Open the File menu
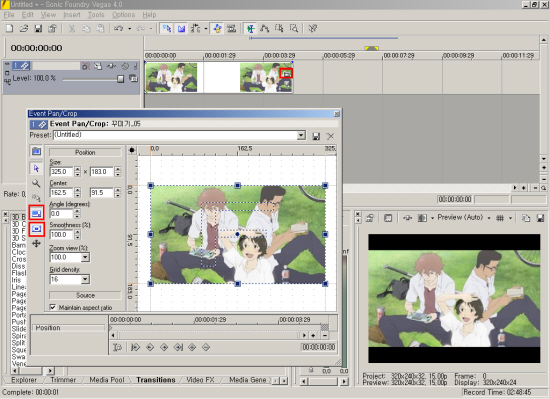This screenshot has width=550, height=399. click(x=9, y=15)
